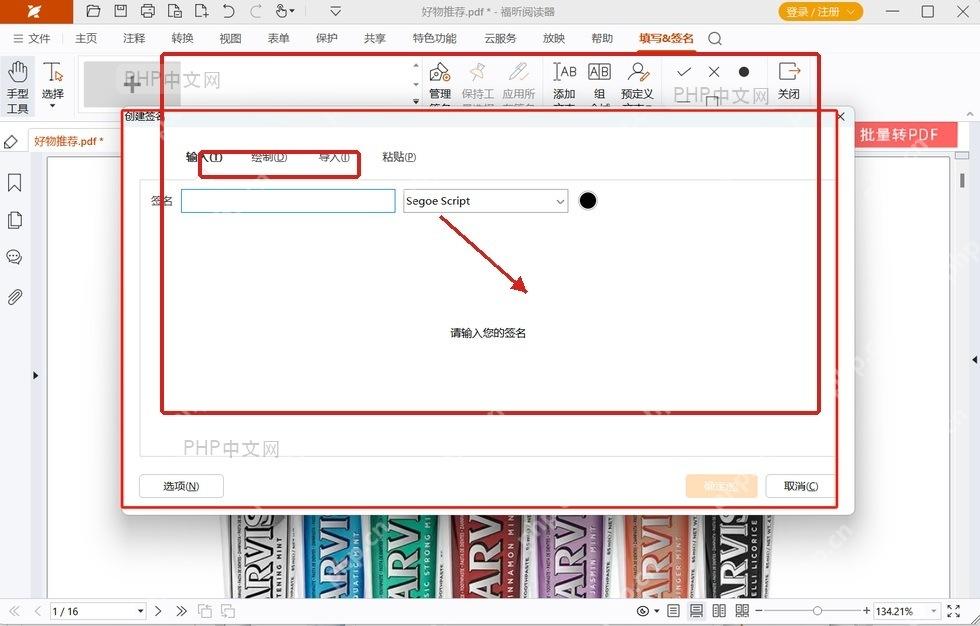Insert a dot symbol from ribbon

[x=744, y=72]
